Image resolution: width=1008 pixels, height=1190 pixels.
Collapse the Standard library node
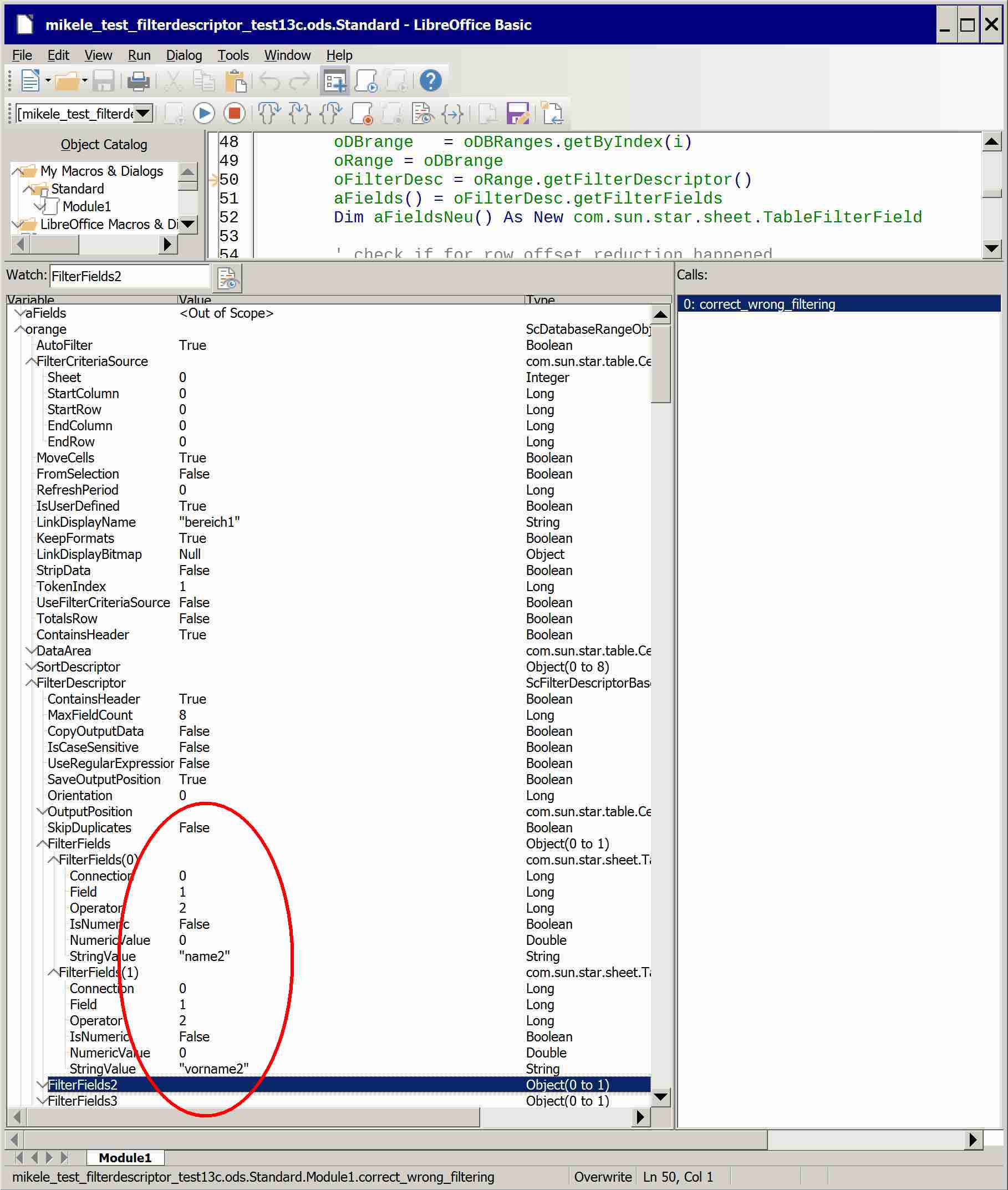click(27, 189)
